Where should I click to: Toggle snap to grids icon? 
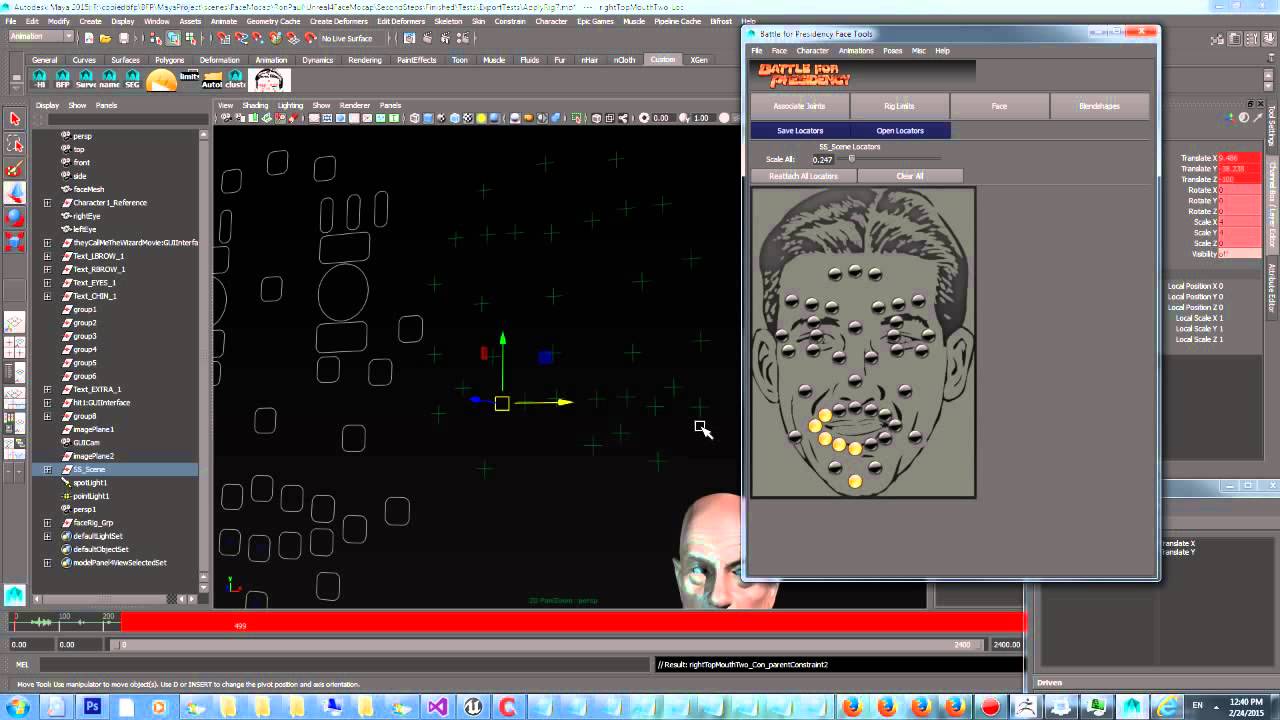point(224,38)
